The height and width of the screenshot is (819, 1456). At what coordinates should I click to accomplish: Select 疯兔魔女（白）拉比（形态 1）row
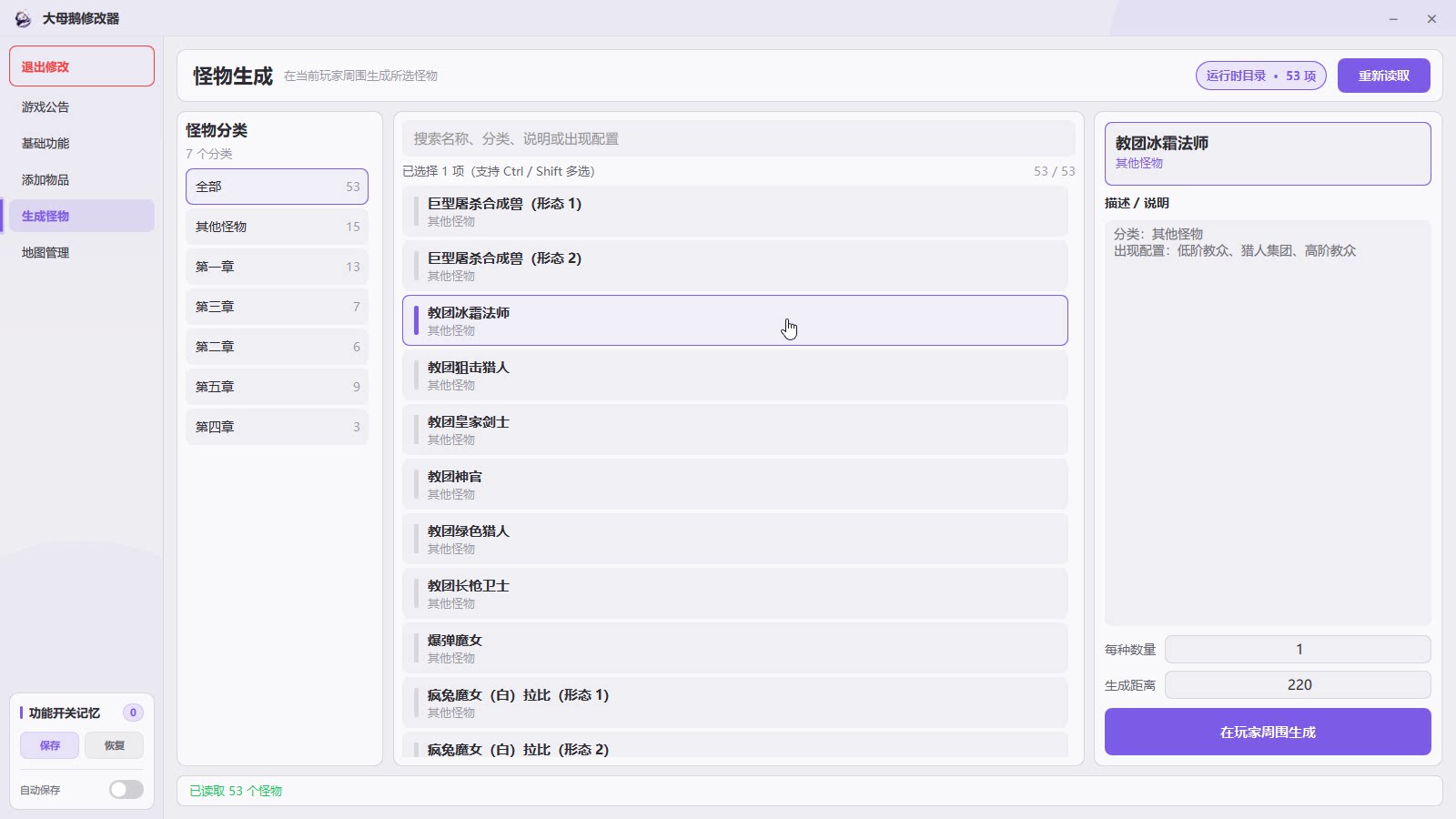[735, 703]
